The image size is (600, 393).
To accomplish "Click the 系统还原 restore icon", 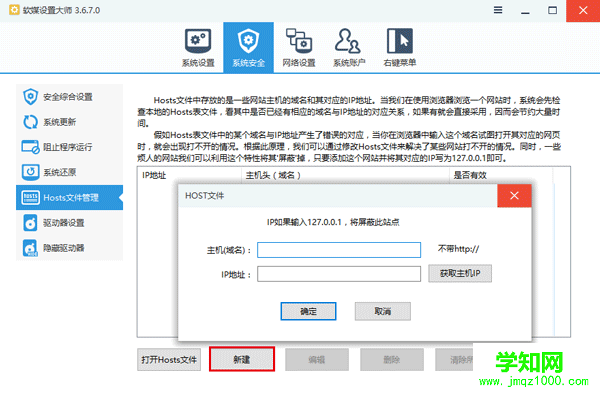I will (30, 172).
